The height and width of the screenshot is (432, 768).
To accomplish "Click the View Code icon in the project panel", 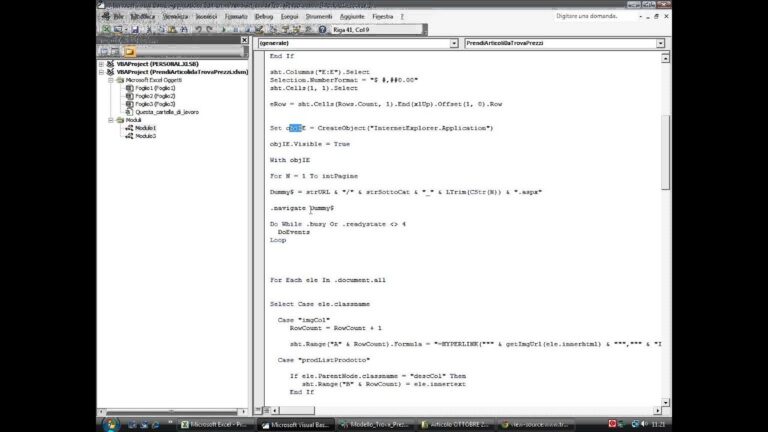I will tap(104, 51).
